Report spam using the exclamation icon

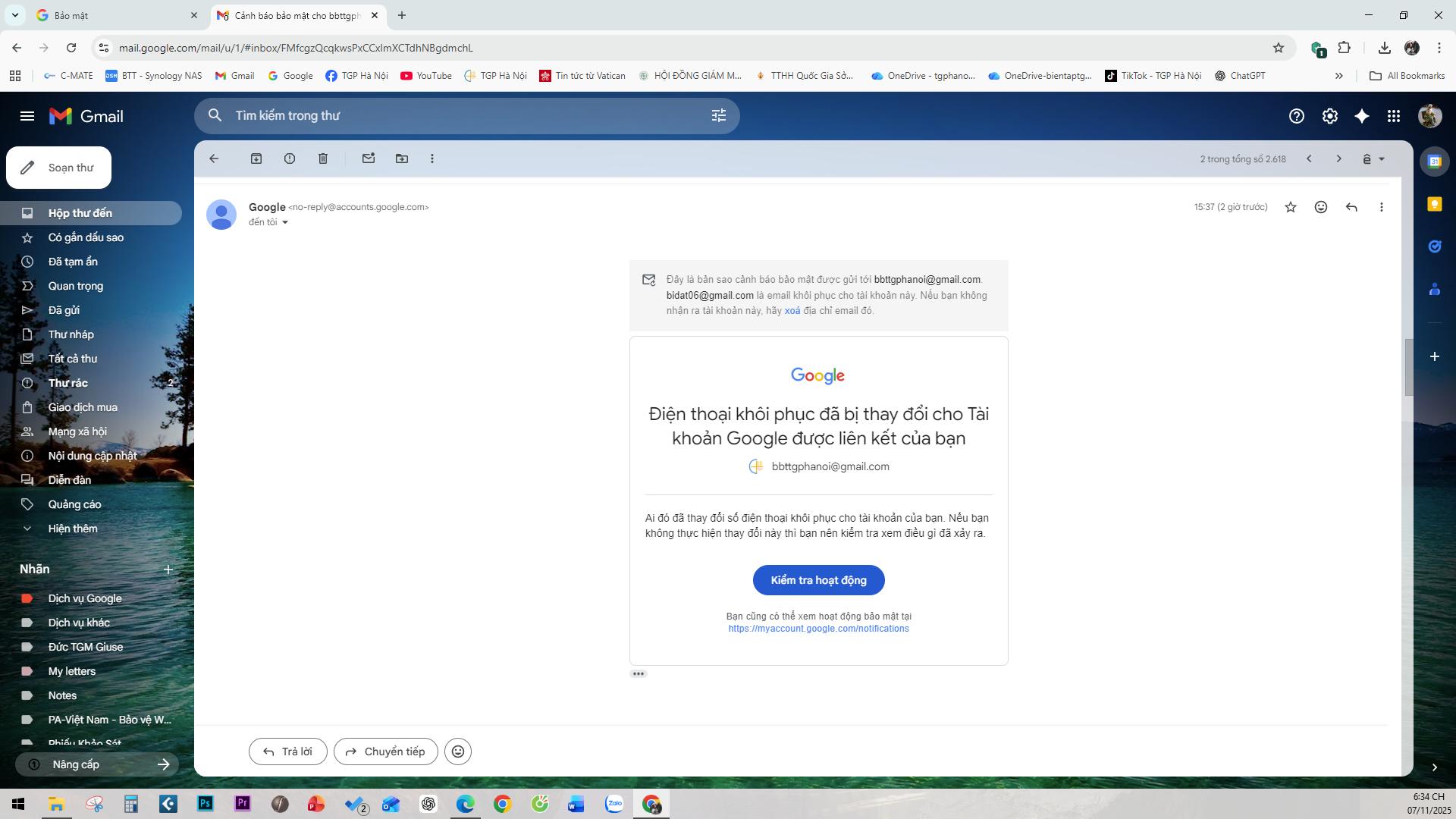(290, 158)
